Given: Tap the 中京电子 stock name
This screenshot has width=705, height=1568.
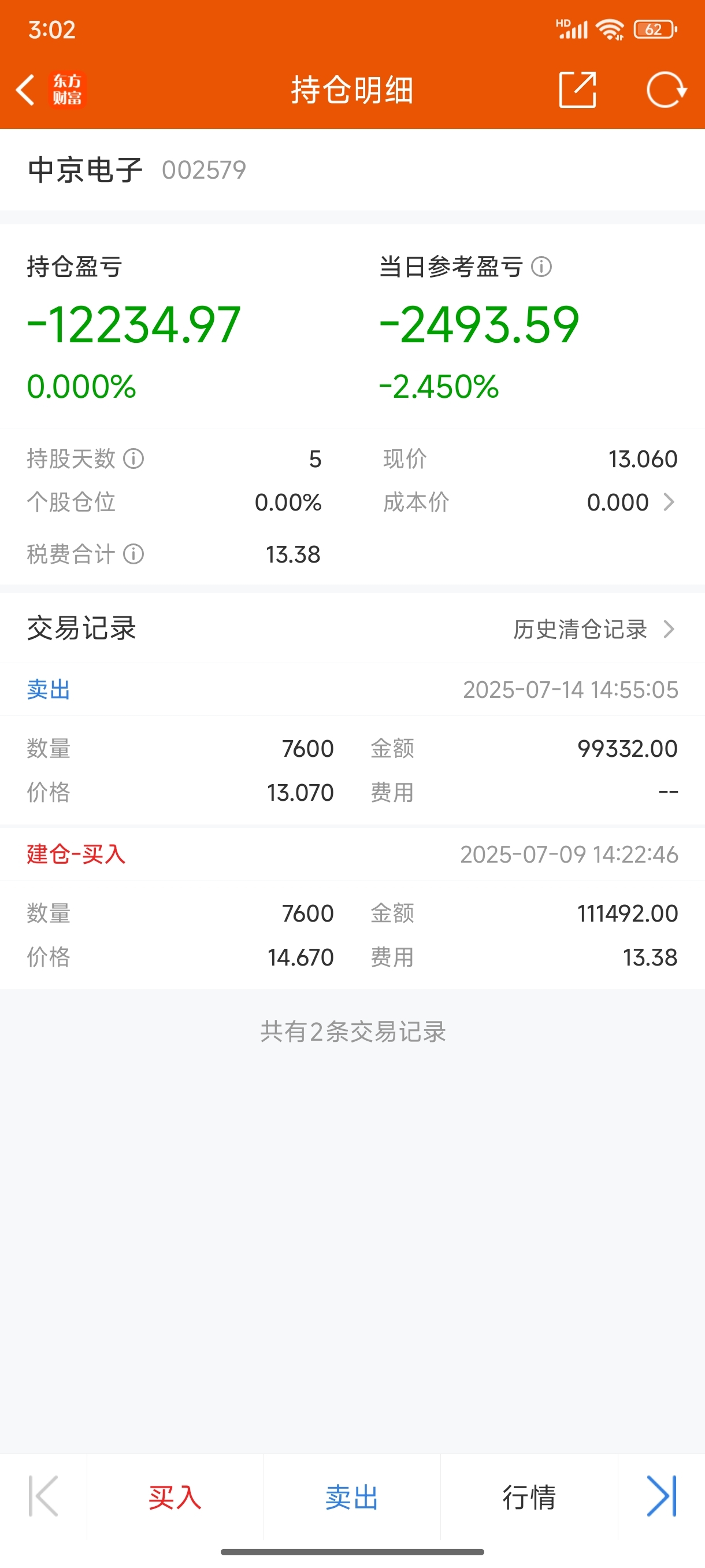Looking at the screenshot, I should 85,170.
